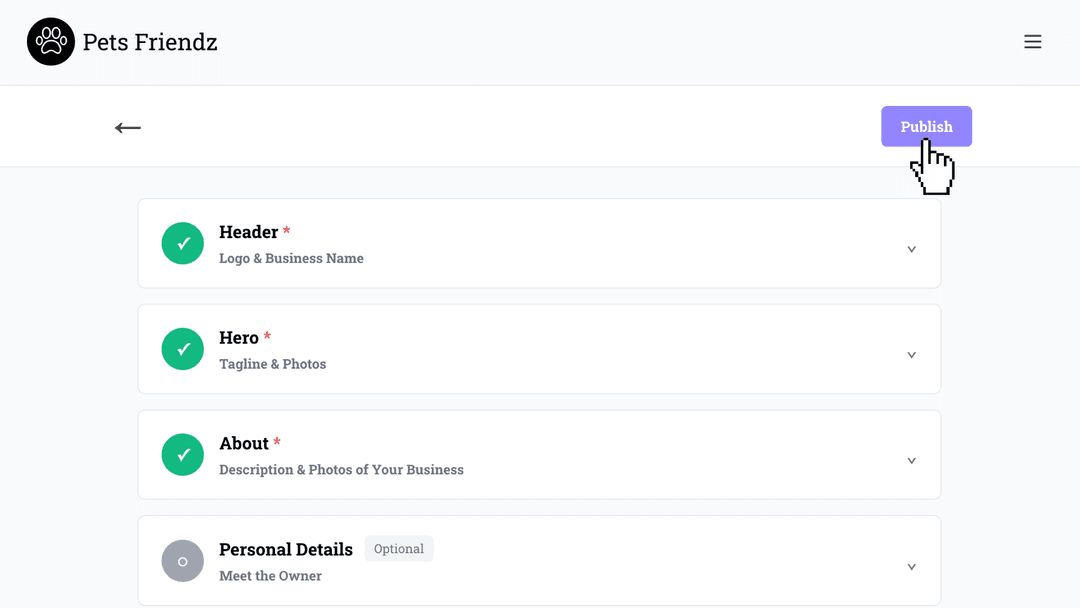The width and height of the screenshot is (1080, 608).
Task: Select the Hero section title
Action: [x=239, y=338]
